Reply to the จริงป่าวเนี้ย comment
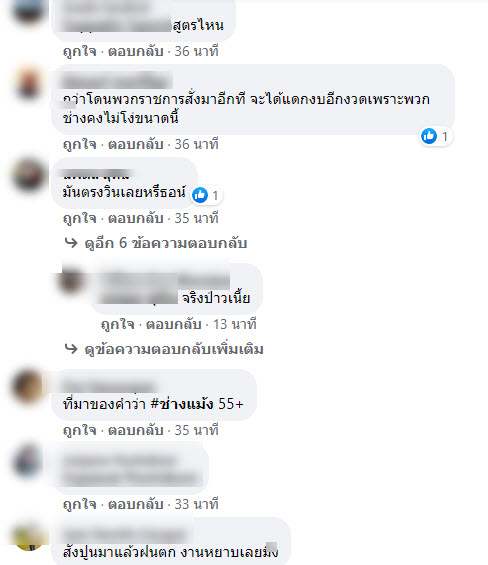The image size is (488, 565). coord(173,324)
